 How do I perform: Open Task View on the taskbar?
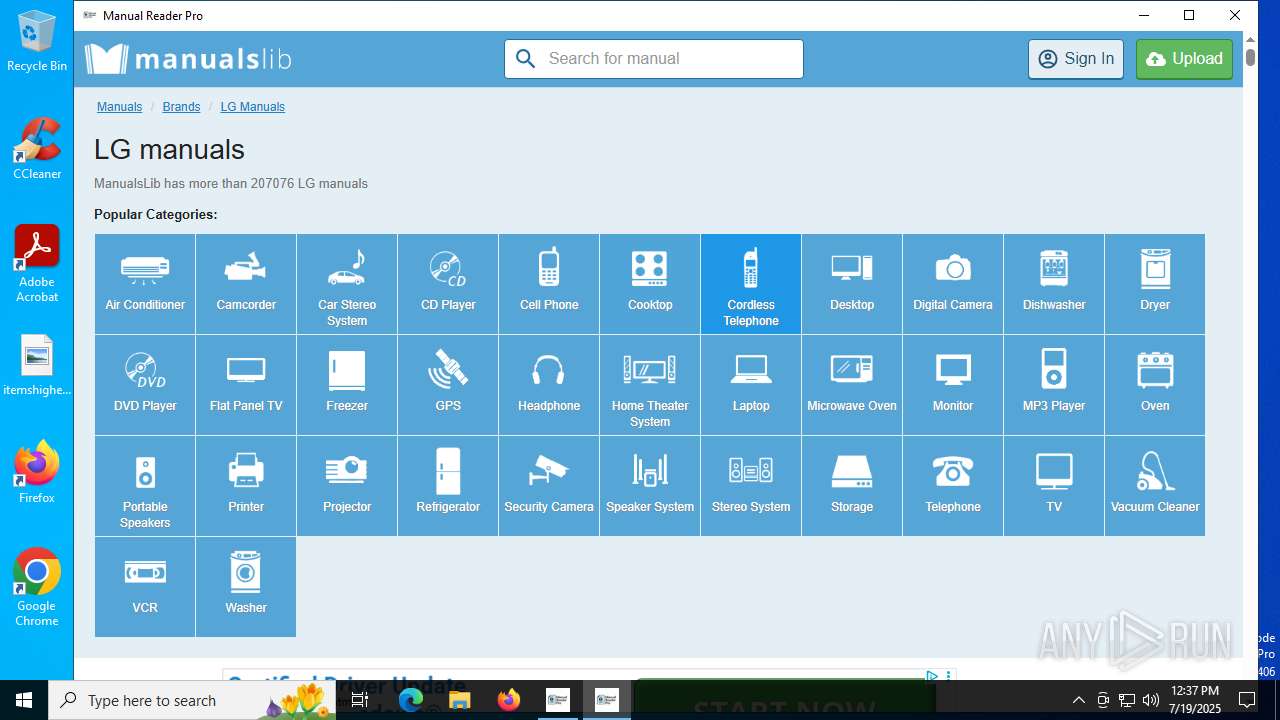click(x=360, y=700)
